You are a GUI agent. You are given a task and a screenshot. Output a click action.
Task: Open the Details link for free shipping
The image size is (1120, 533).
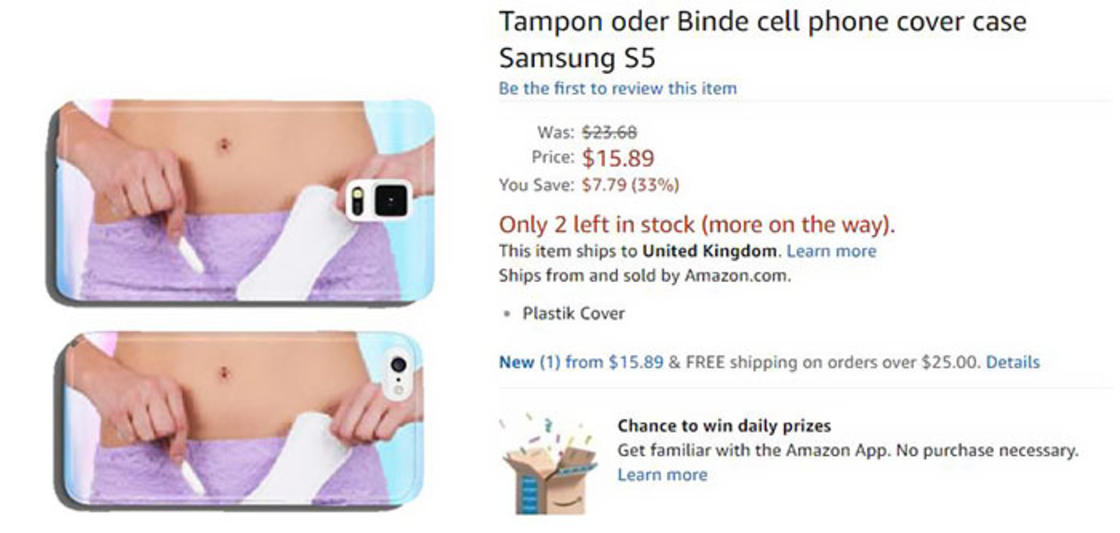point(1012,362)
